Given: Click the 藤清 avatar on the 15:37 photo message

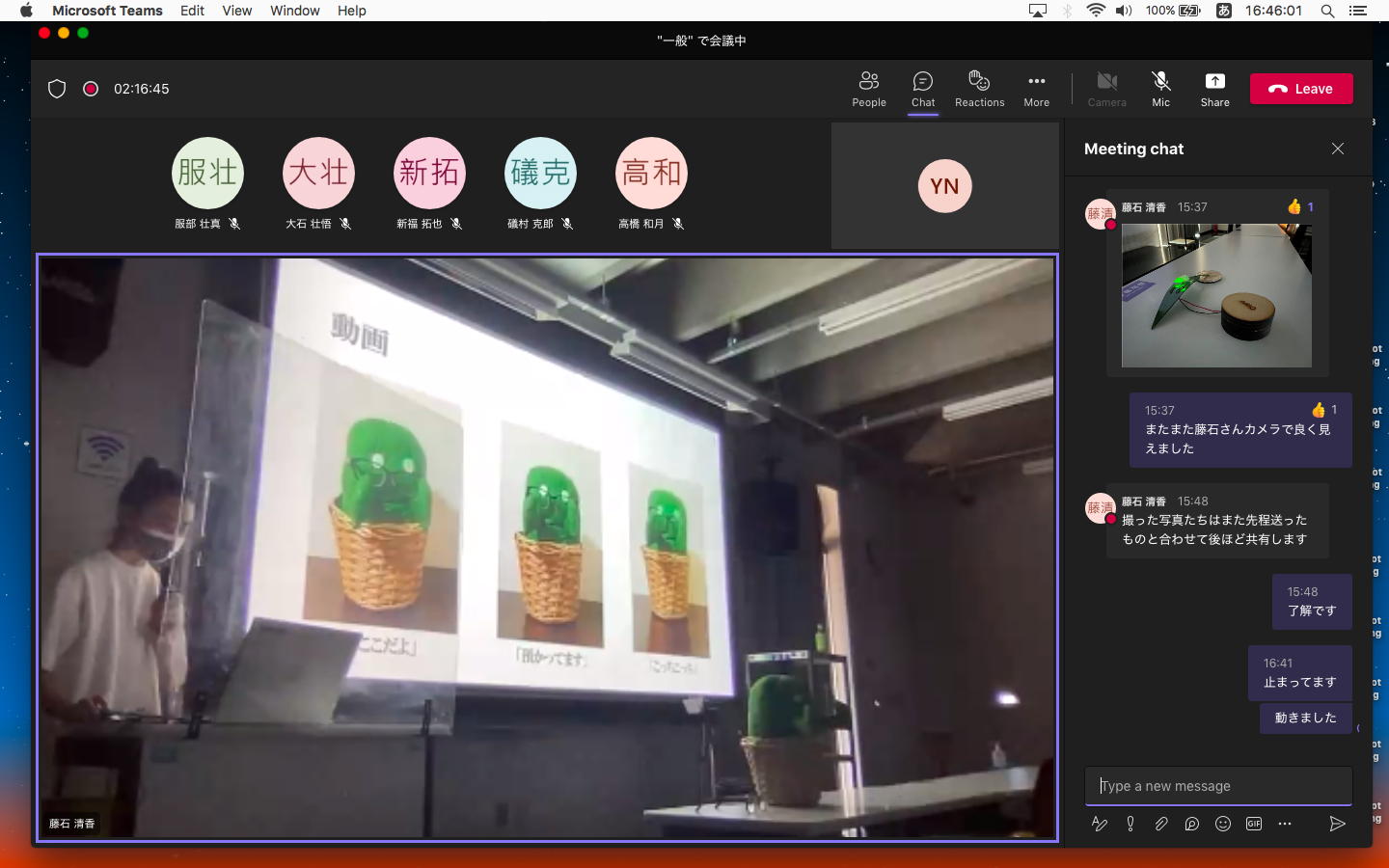Looking at the screenshot, I should (1101, 213).
